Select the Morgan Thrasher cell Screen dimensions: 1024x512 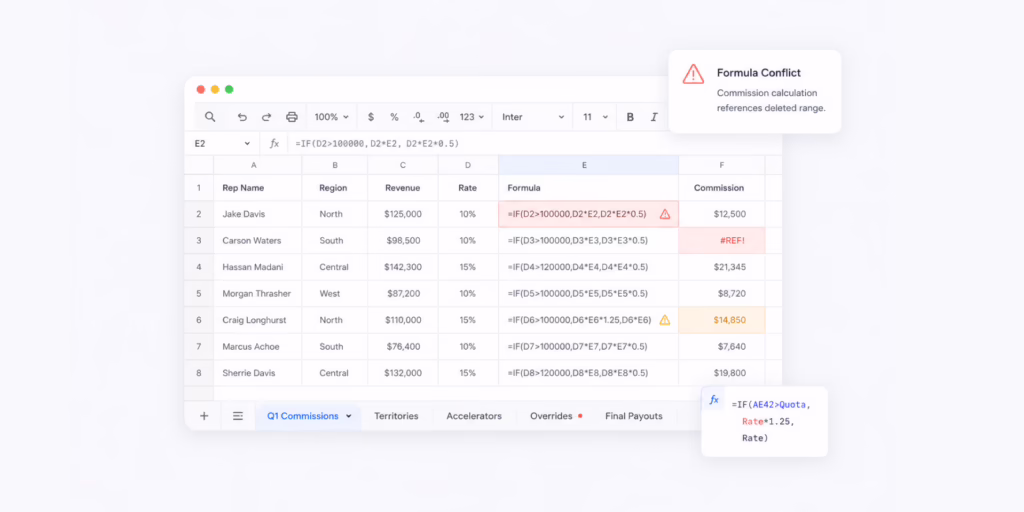257,293
